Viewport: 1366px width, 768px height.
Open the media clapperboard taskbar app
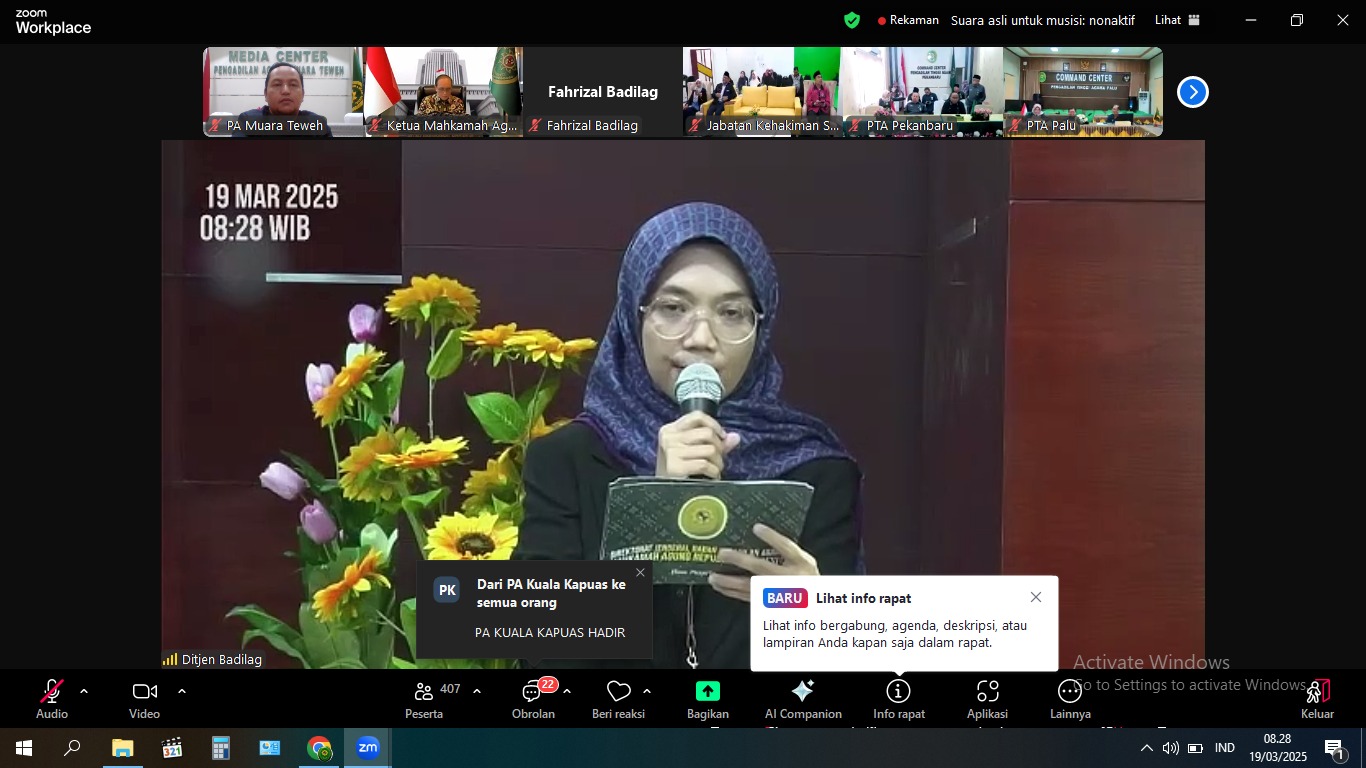pos(172,748)
